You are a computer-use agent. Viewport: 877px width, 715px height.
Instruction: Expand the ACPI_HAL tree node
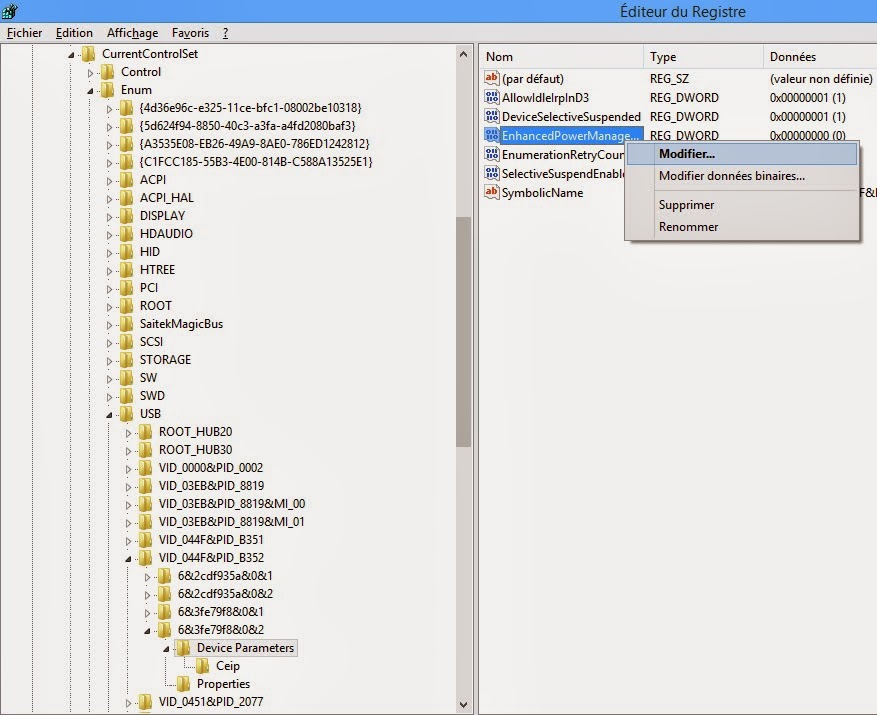tap(109, 199)
